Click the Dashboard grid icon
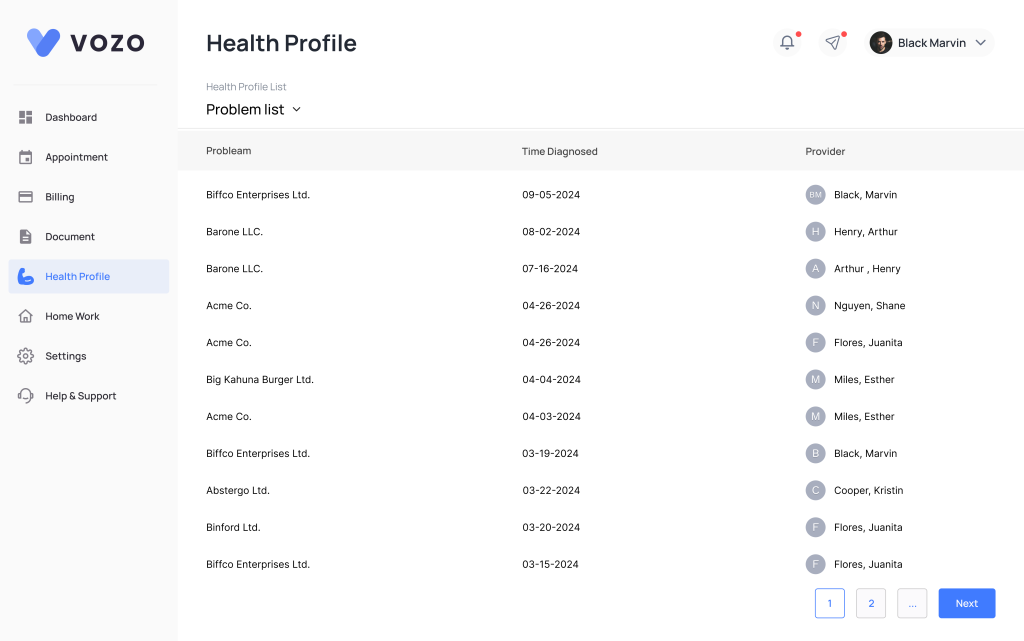The image size is (1024, 641). coord(26,117)
